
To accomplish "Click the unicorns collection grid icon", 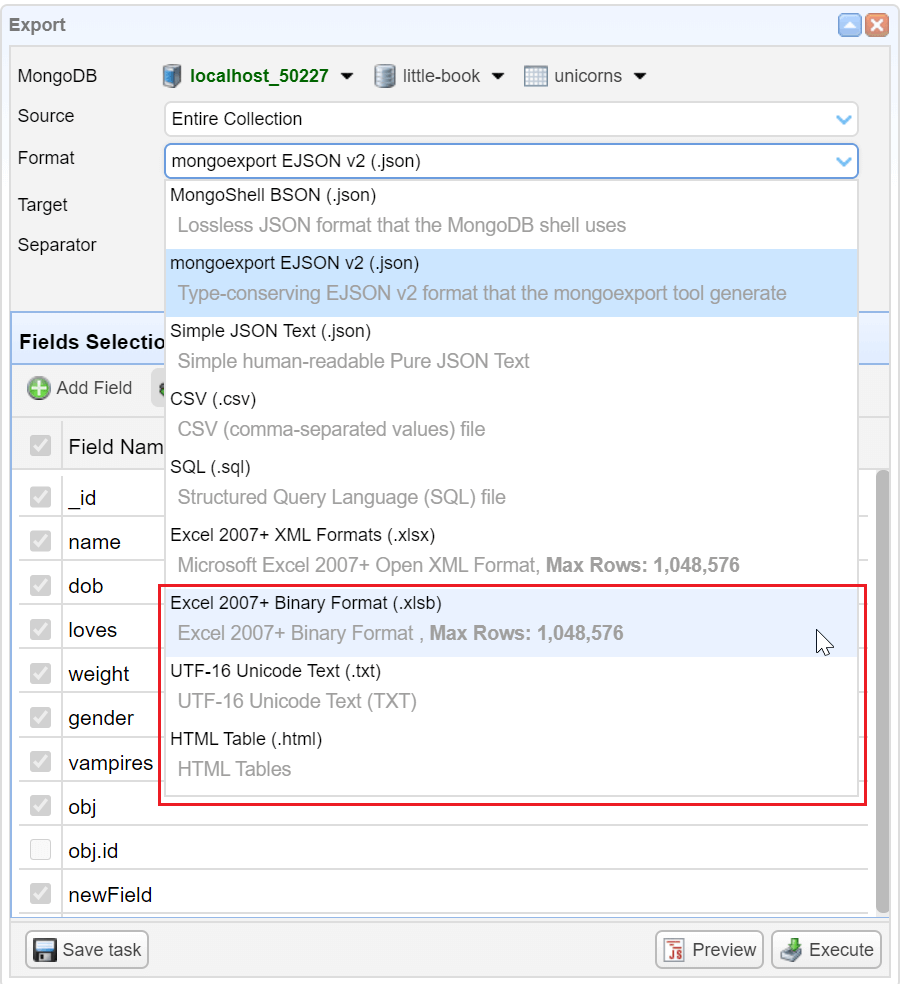I will [x=535, y=76].
